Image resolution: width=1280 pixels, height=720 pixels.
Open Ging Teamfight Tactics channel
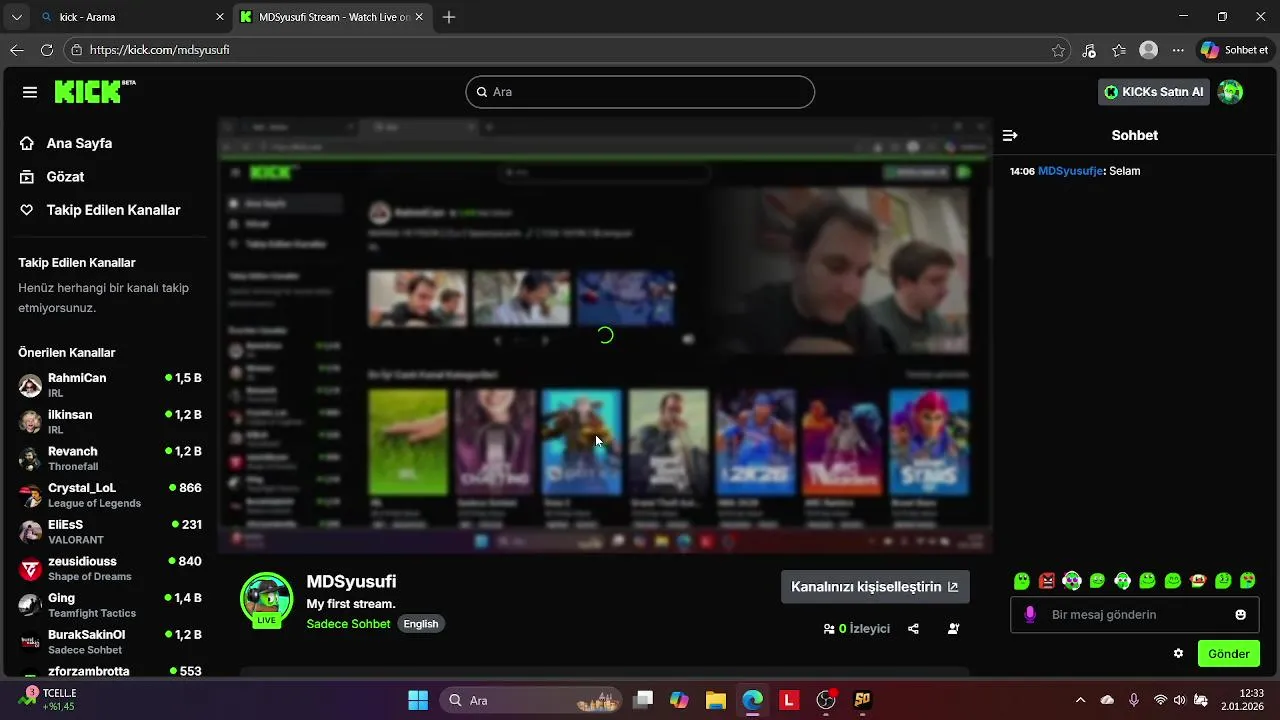(110, 605)
